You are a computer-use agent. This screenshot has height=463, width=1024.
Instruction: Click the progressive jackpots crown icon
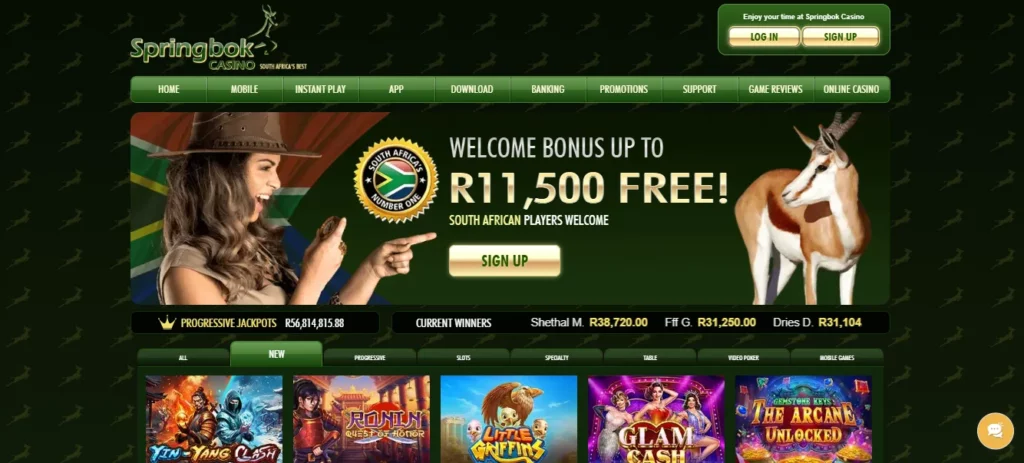[167, 323]
